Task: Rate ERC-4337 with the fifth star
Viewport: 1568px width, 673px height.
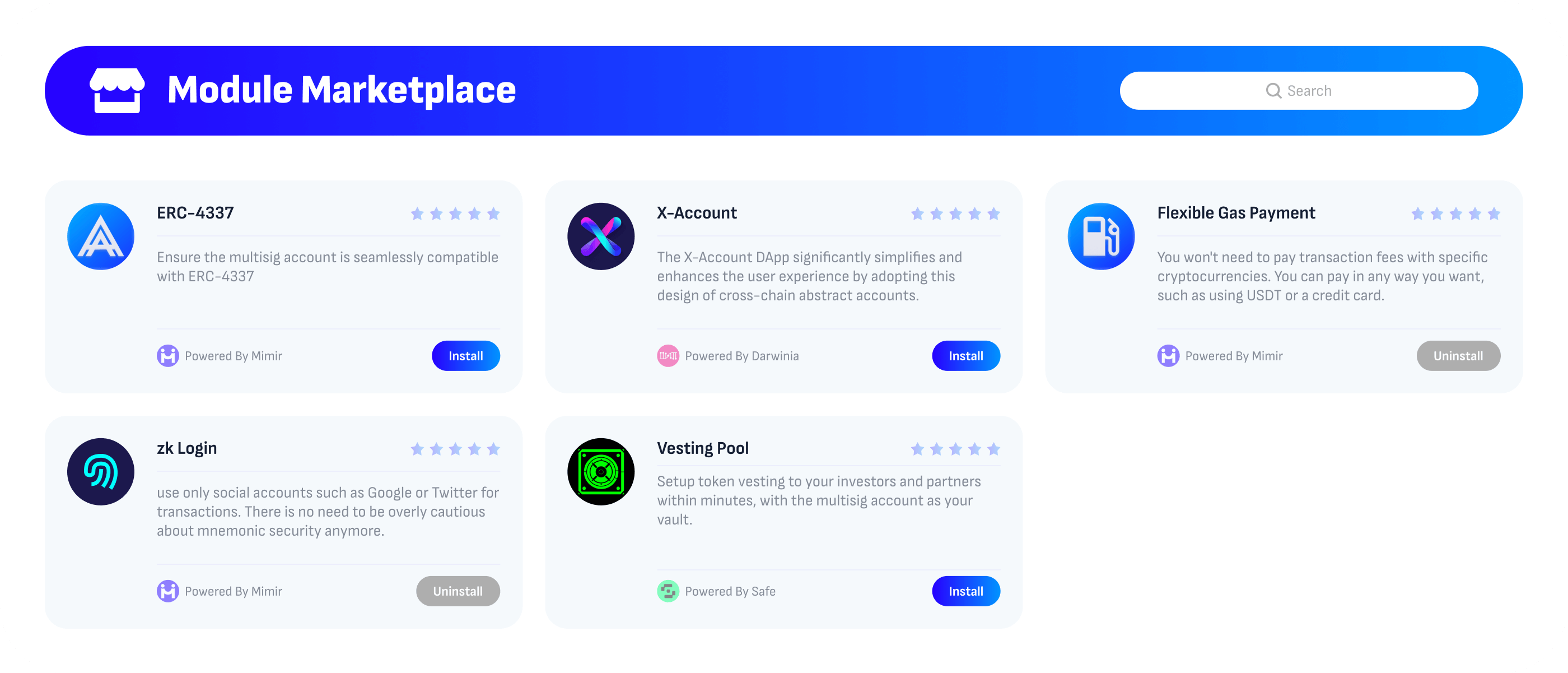Action: pos(494,213)
